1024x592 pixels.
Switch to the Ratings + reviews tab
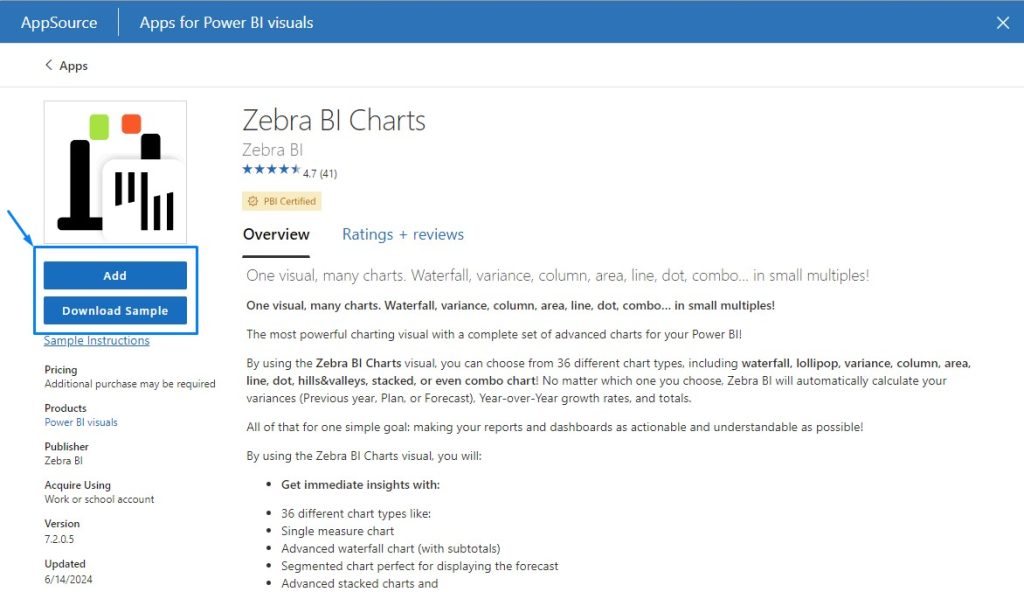pos(402,234)
